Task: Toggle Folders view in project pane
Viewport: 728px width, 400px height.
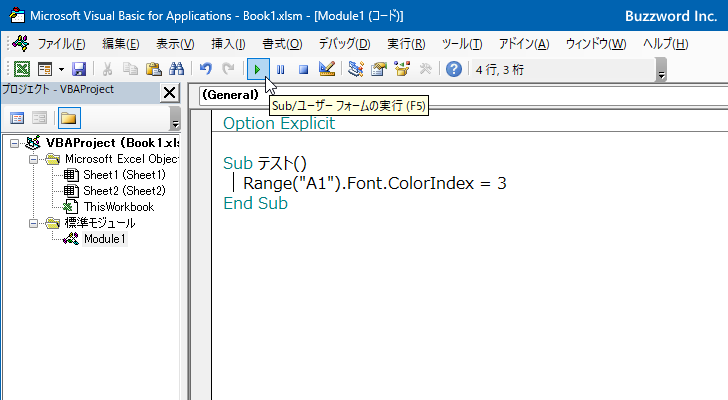Action: click(x=69, y=118)
